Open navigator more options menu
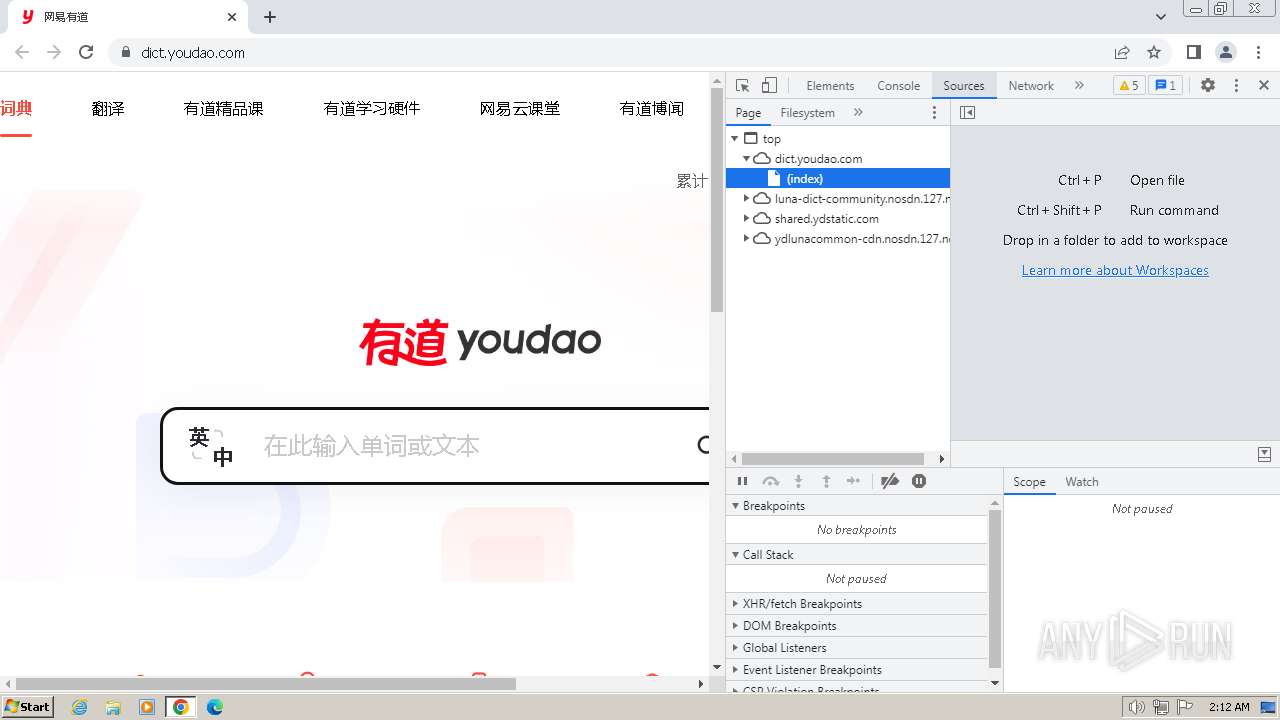1280x720 pixels. click(935, 113)
